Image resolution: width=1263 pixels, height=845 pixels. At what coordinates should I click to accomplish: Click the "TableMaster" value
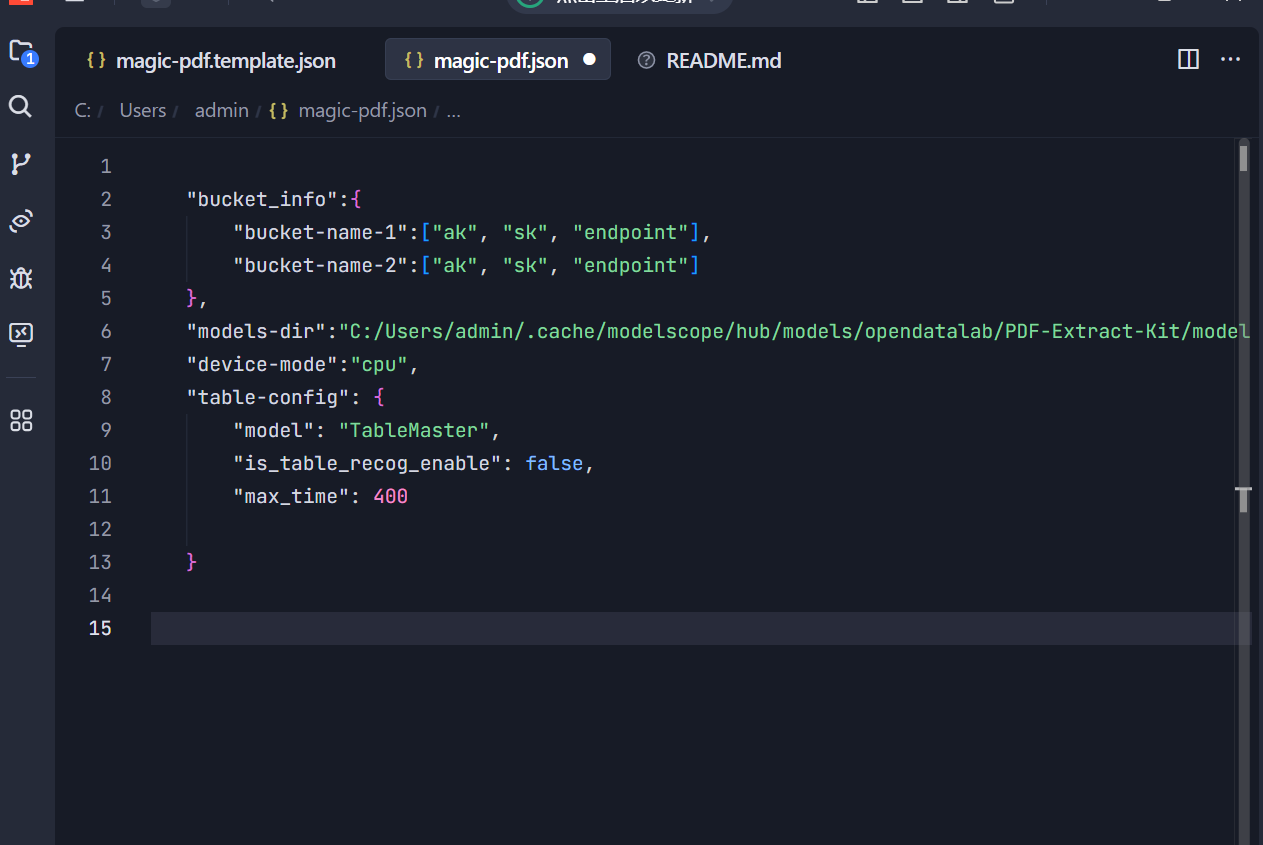[414, 430]
